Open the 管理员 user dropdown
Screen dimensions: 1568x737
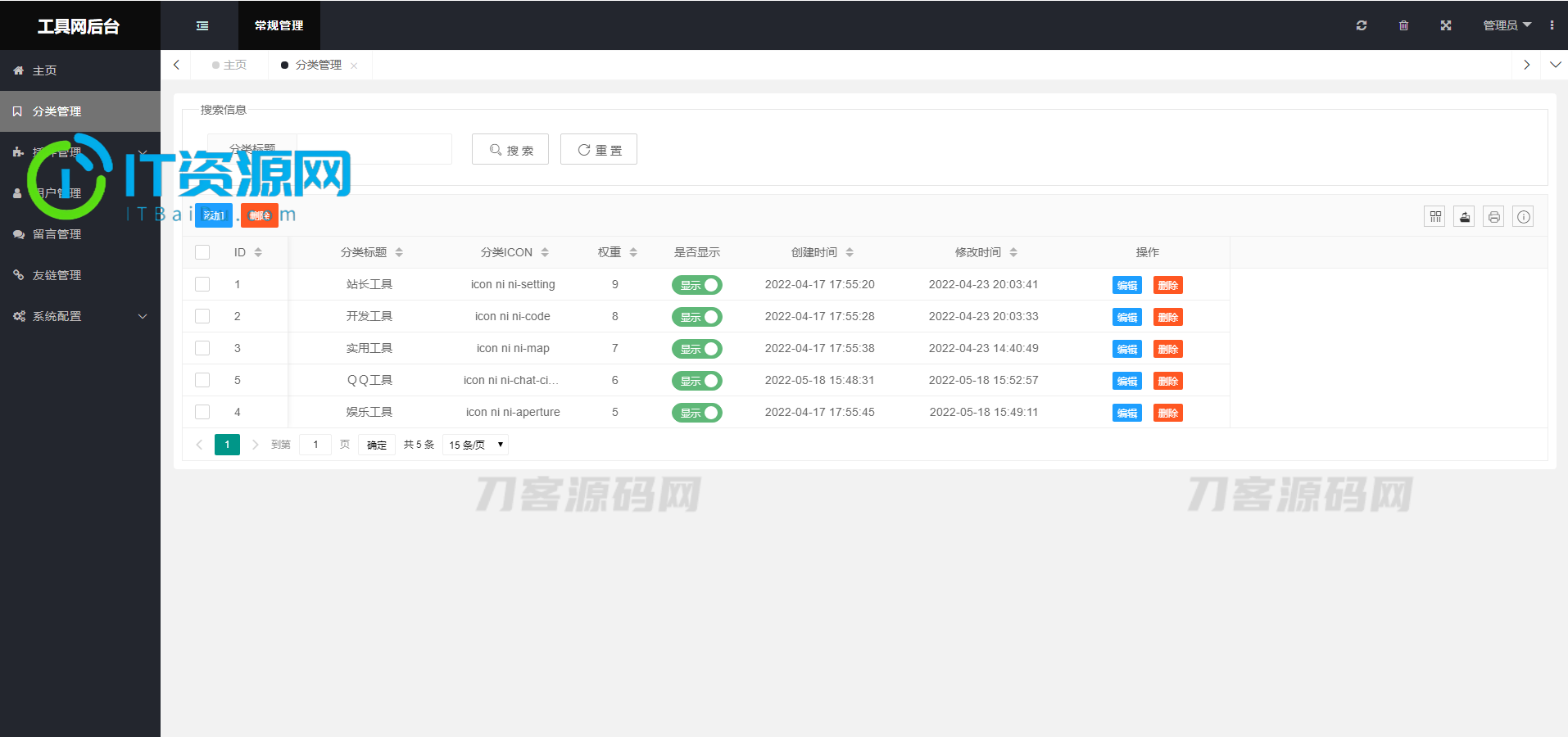[1507, 25]
